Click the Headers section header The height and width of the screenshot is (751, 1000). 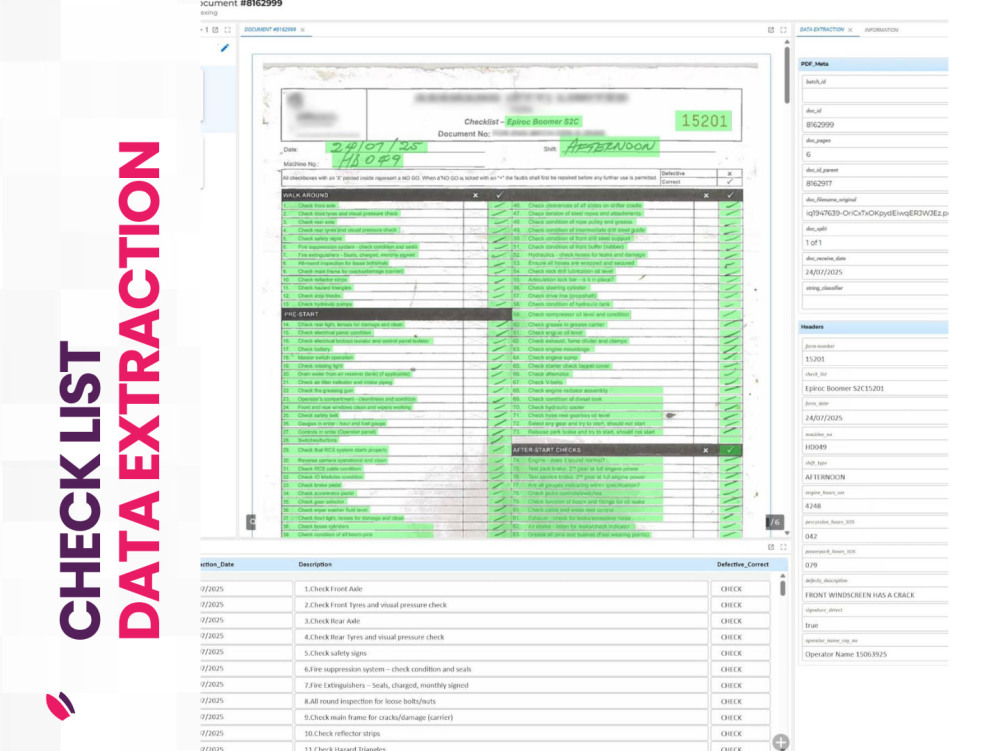coord(873,327)
